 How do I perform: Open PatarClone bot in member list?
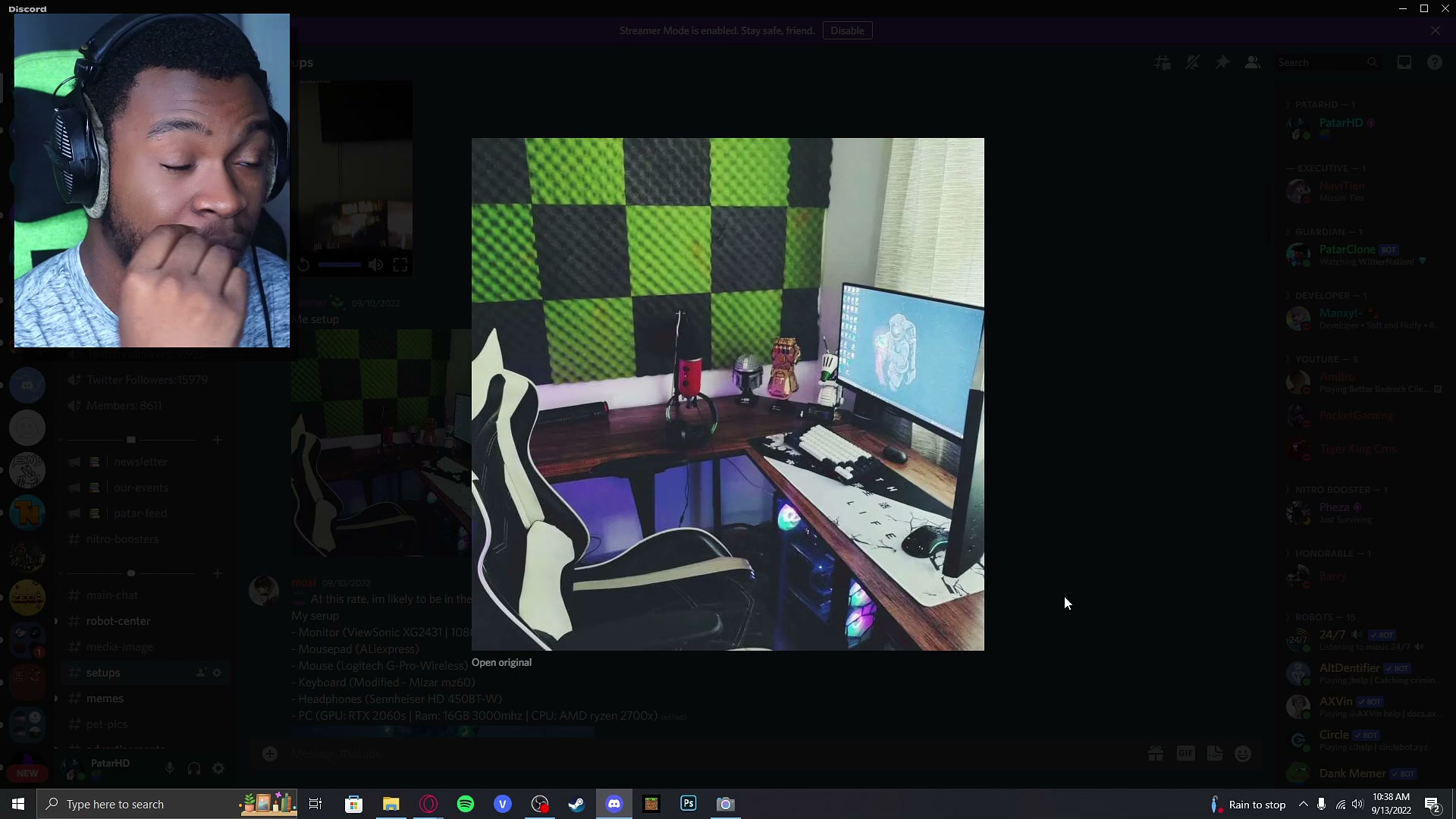[x=1365, y=255]
